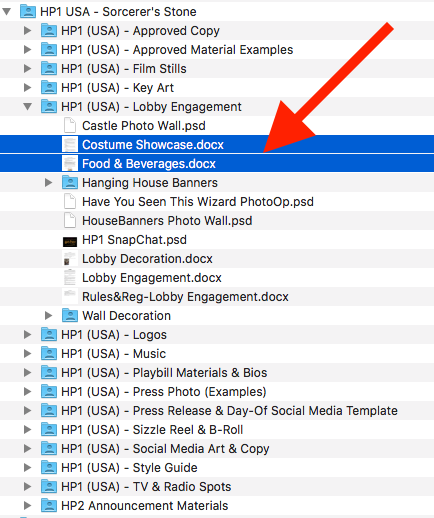This screenshot has width=434, height=518.
Task: Select HP2 Announcement Materials folder name
Action: coord(145,506)
